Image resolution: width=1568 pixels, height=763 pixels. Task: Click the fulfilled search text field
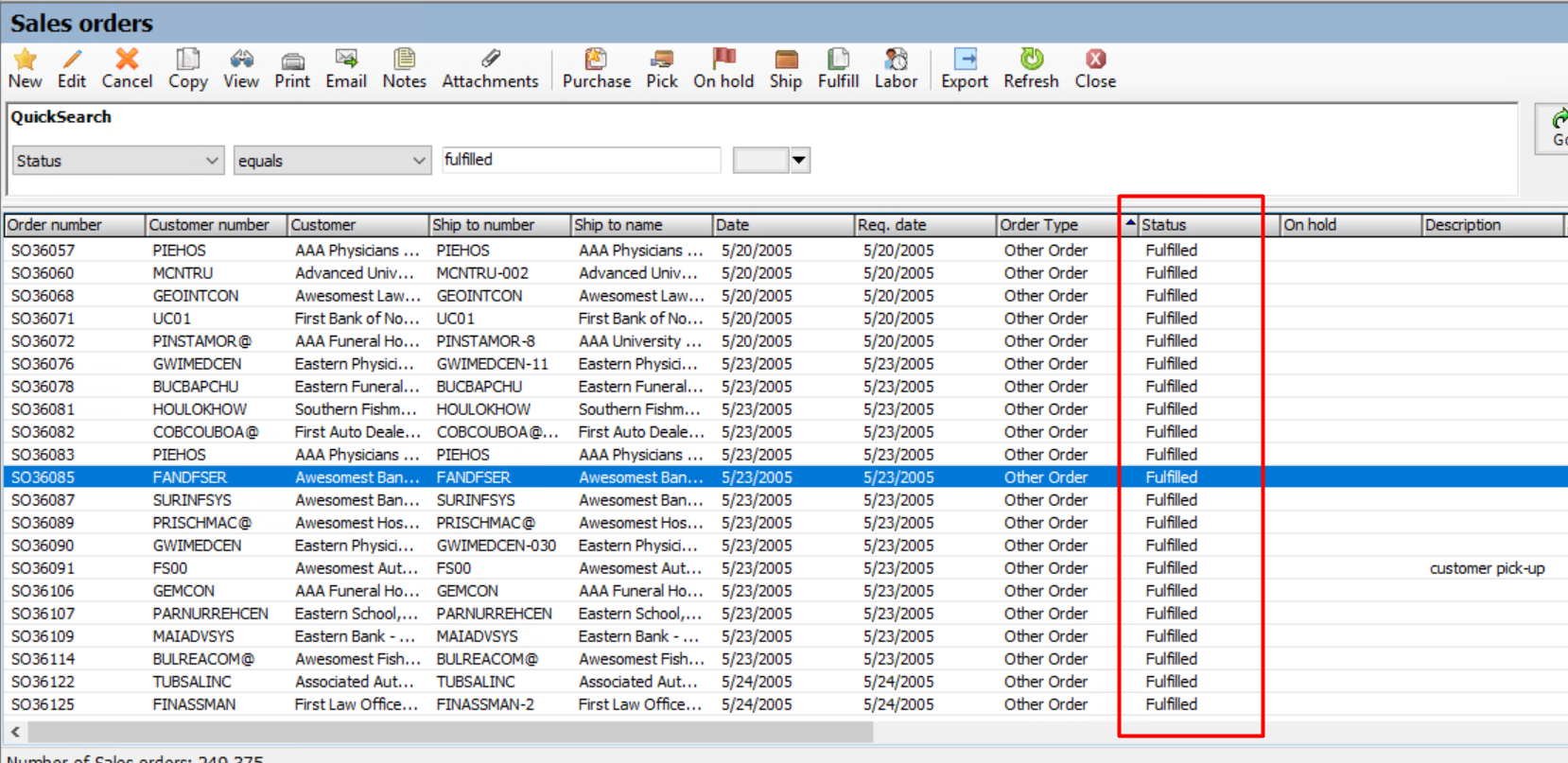click(x=582, y=160)
